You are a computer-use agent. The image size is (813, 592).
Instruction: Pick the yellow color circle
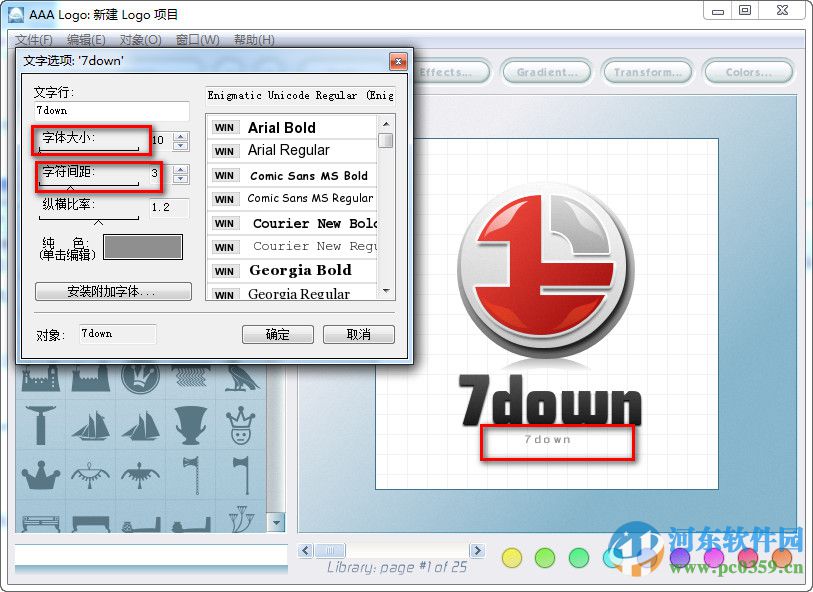click(512, 558)
